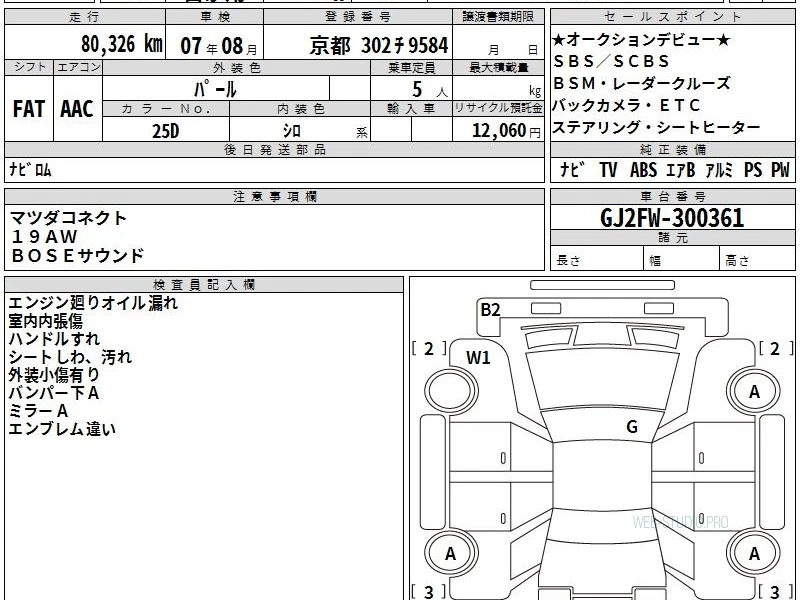Image resolution: width=800 pixels, height=600 pixels.
Task: Click the シートしわ、汚れ inspector note
Action: point(70,357)
